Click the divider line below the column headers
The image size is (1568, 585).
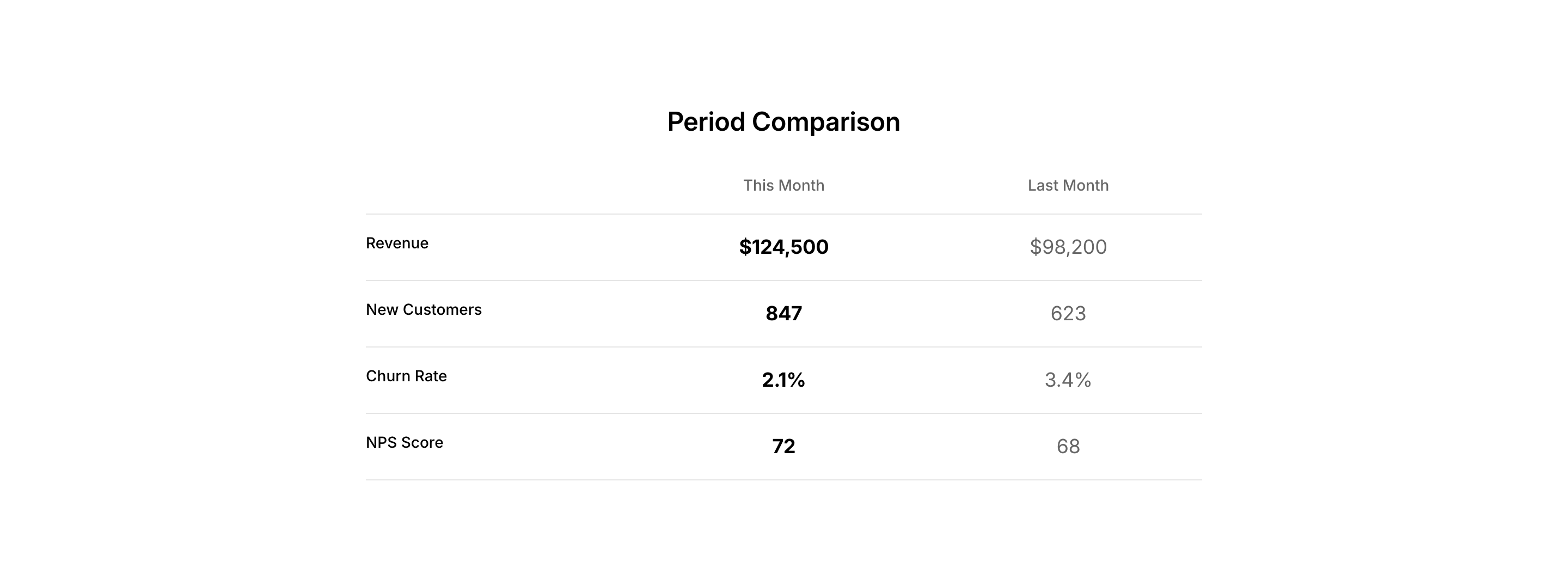click(783, 214)
